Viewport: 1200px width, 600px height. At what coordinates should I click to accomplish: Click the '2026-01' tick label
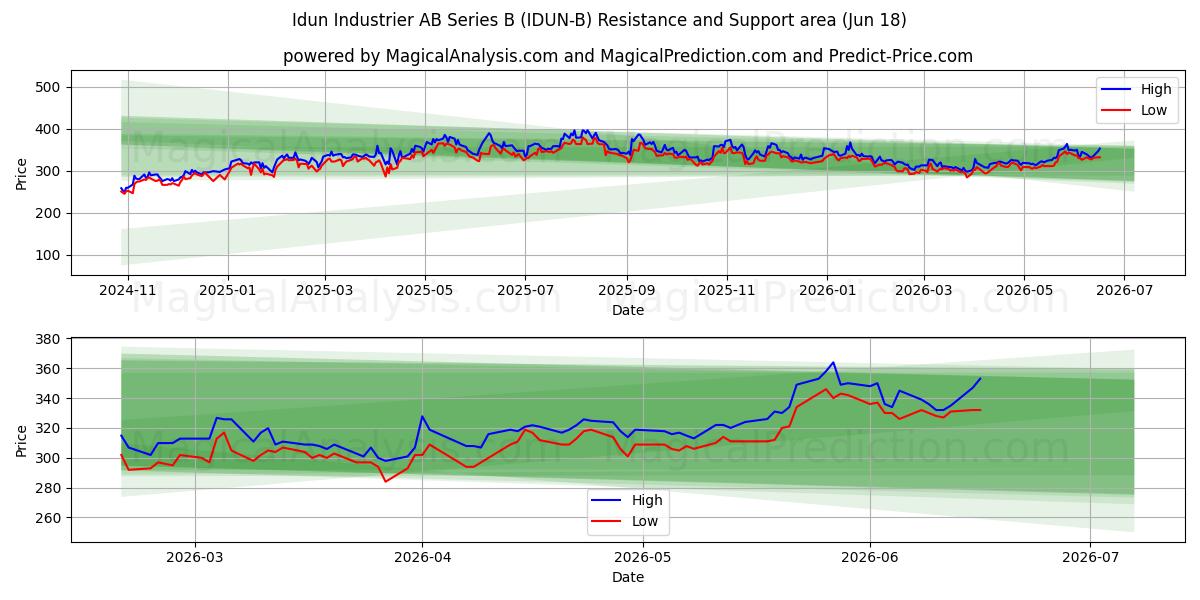pyautogui.click(x=827, y=290)
